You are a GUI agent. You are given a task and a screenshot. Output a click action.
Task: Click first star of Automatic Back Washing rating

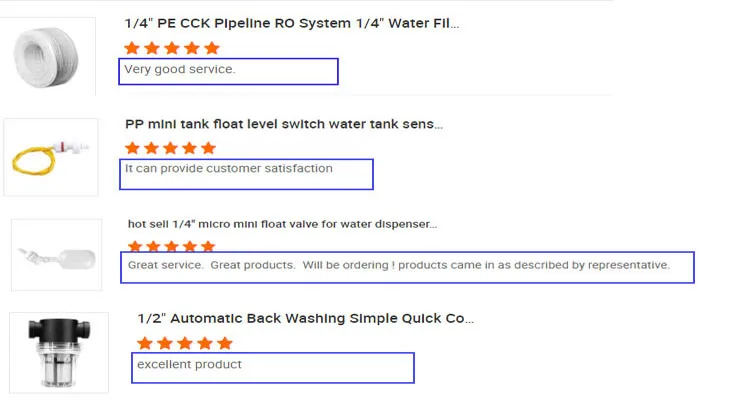tap(144, 343)
